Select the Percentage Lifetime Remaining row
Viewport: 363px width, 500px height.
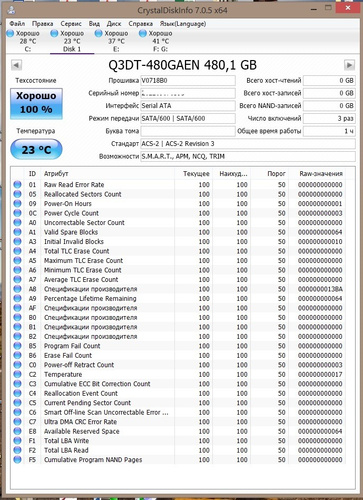[x=178, y=298]
